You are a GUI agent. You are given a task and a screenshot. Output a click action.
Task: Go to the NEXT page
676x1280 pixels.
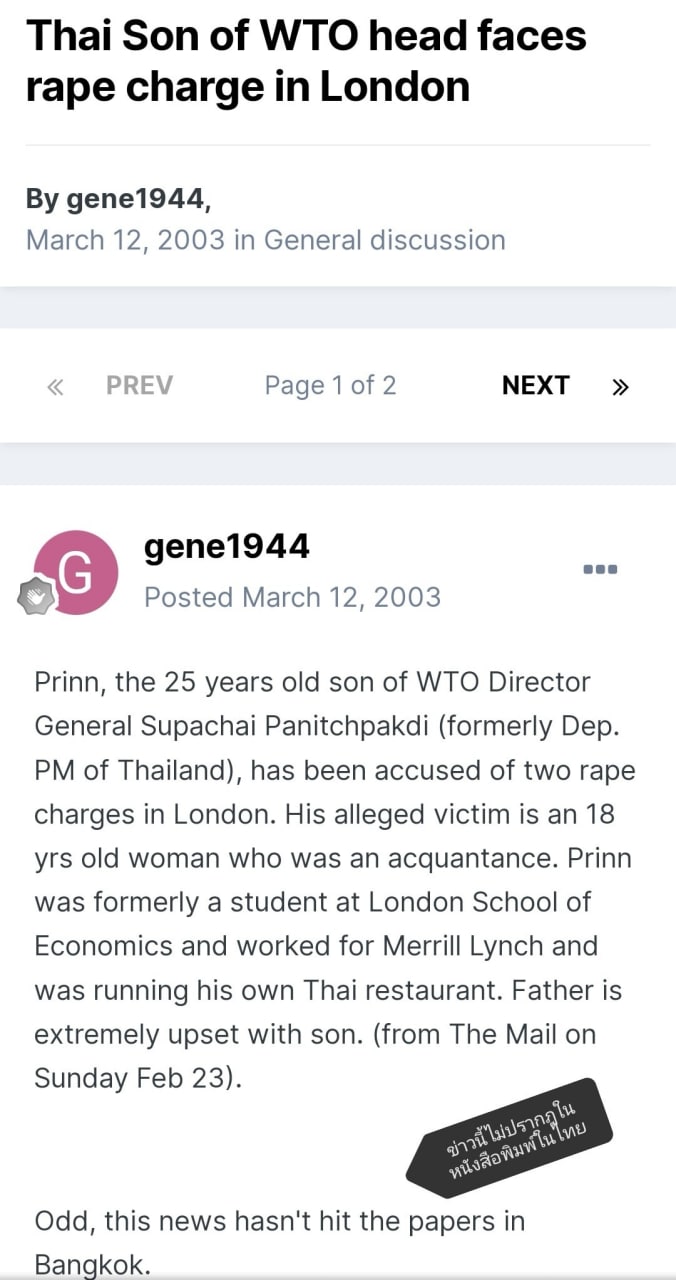pos(535,386)
